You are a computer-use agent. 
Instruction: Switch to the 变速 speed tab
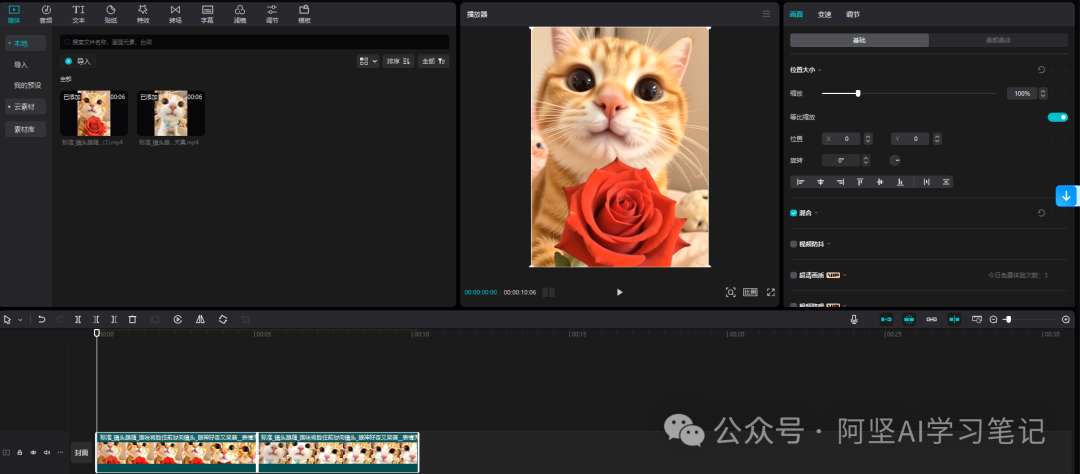[x=824, y=14]
